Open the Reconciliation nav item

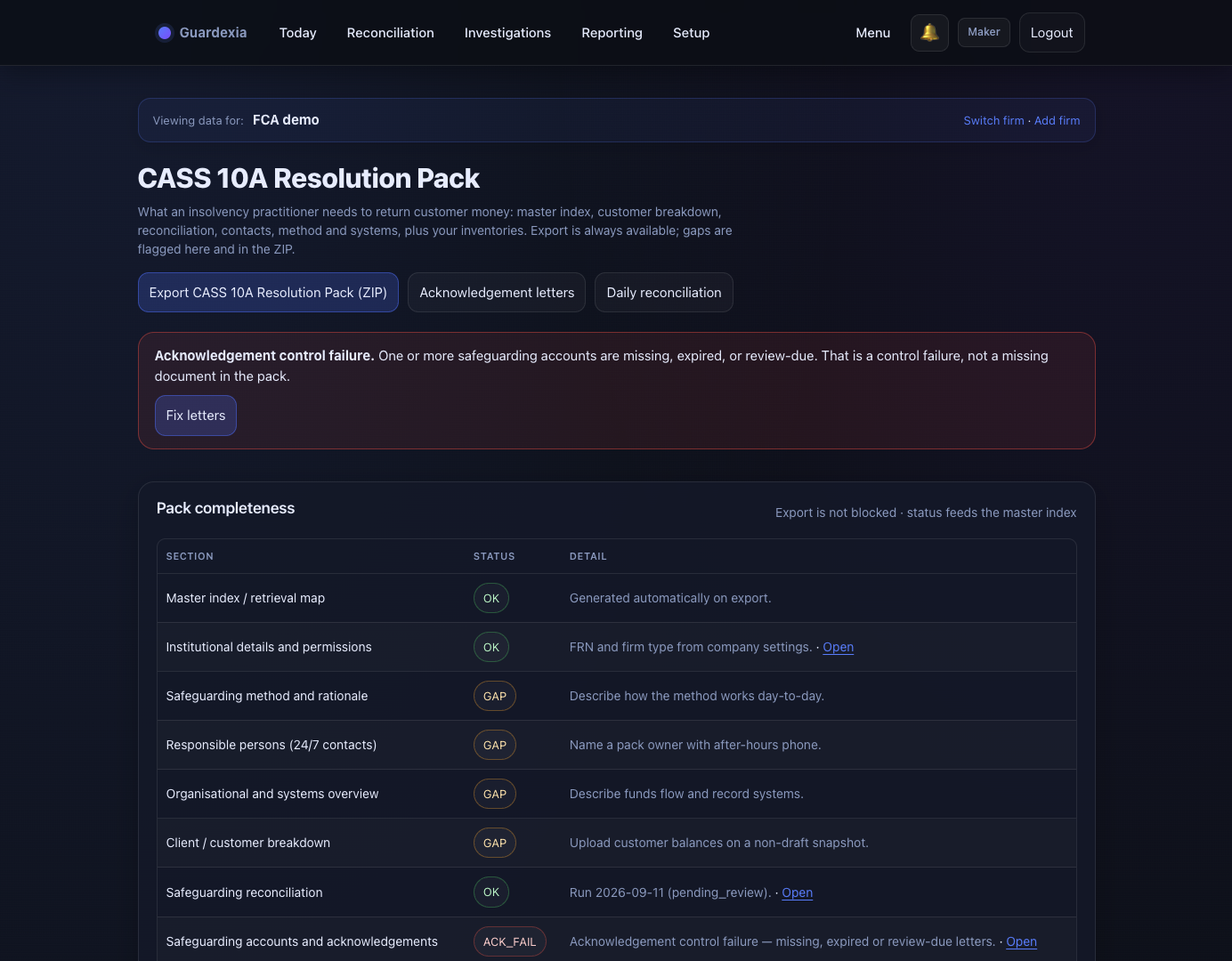[x=390, y=33]
